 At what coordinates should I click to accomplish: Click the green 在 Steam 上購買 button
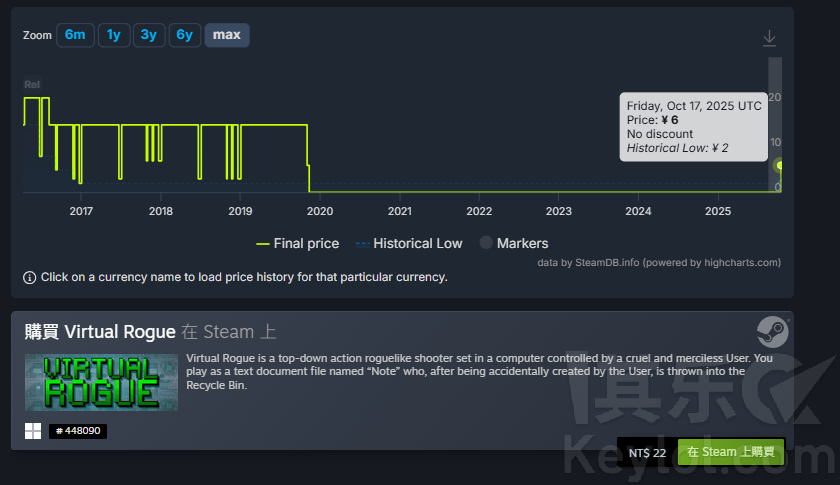pos(730,452)
